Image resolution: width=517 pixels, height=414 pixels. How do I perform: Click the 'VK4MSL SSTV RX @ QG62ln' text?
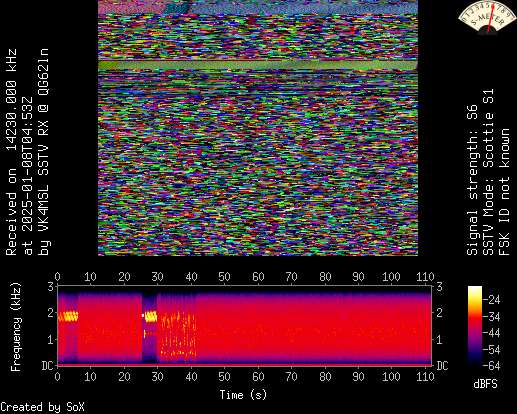44,152
